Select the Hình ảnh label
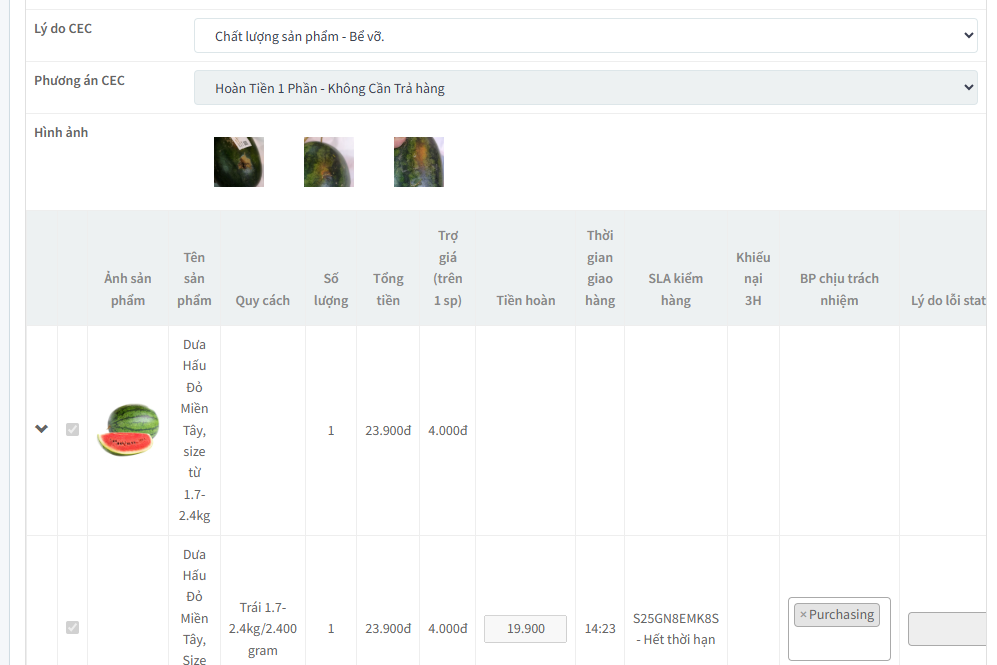Screen dimensions: 997x665 click(x=61, y=132)
